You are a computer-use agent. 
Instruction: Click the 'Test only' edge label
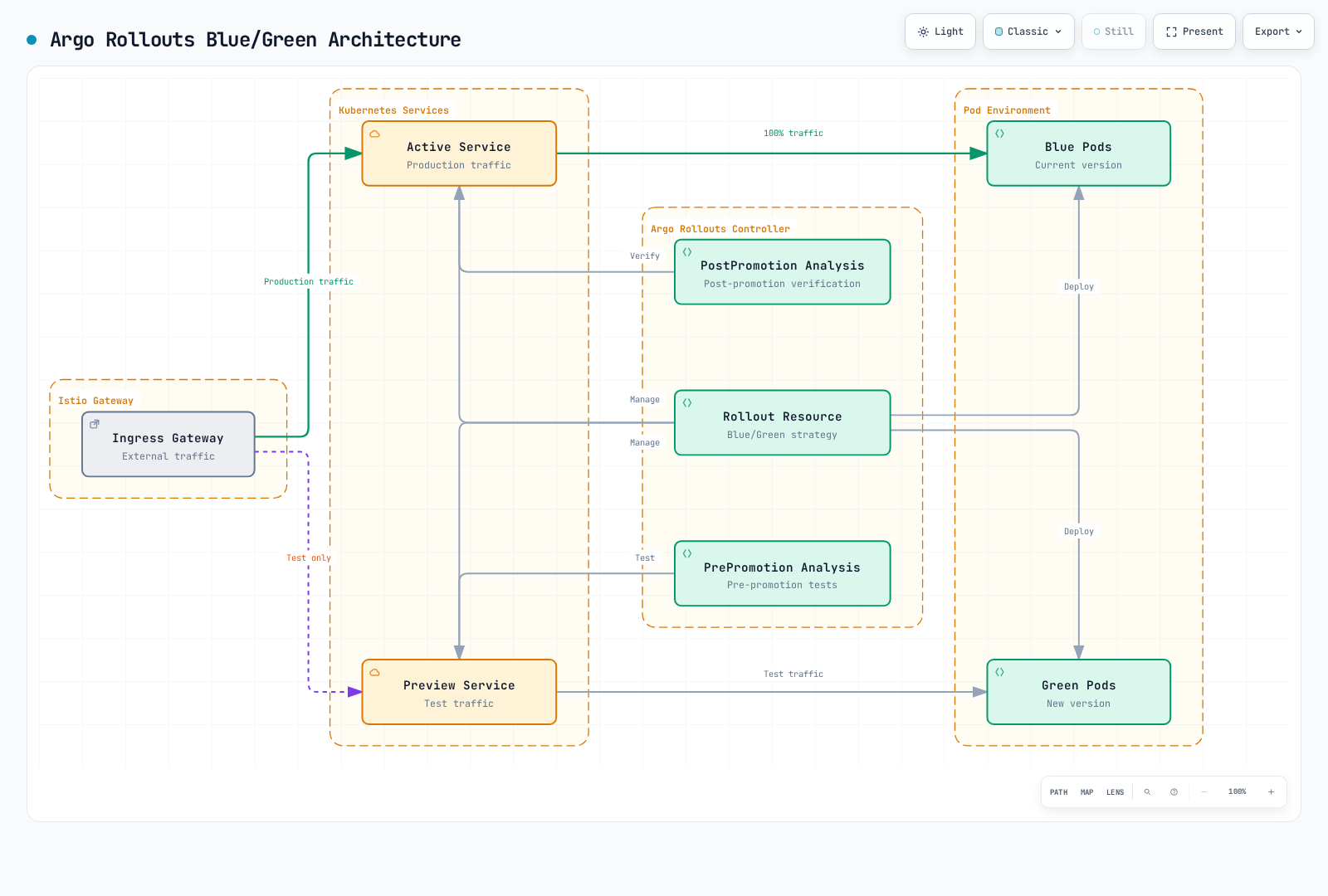309,558
